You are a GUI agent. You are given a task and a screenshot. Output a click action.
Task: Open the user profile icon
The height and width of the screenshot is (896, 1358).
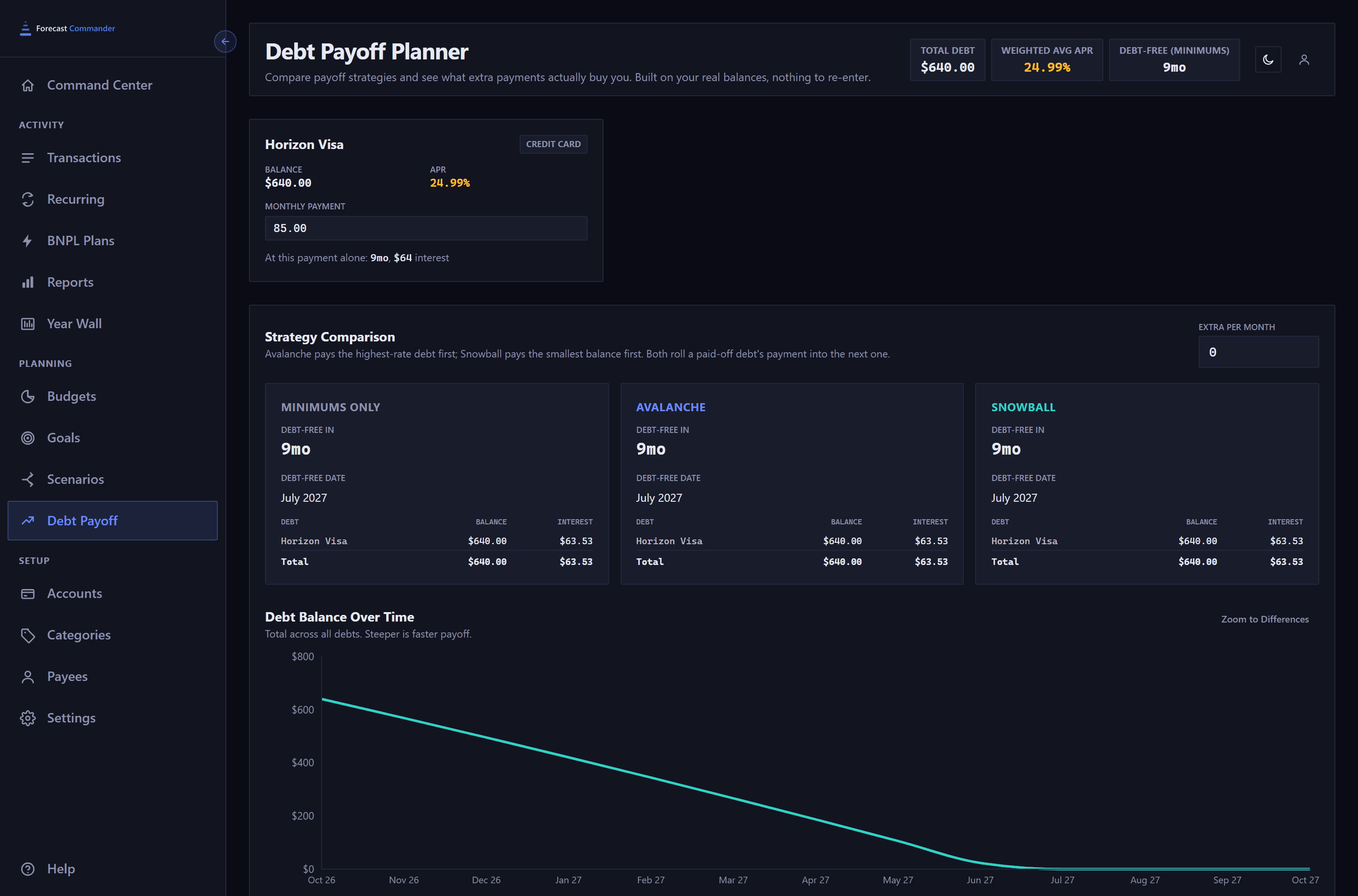pyautogui.click(x=1304, y=59)
